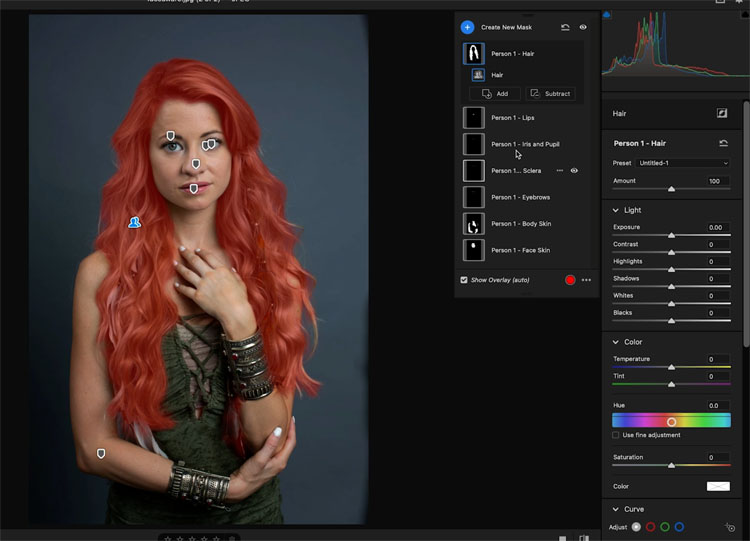Click the blue Create New Mask plus icon

click(x=467, y=27)
